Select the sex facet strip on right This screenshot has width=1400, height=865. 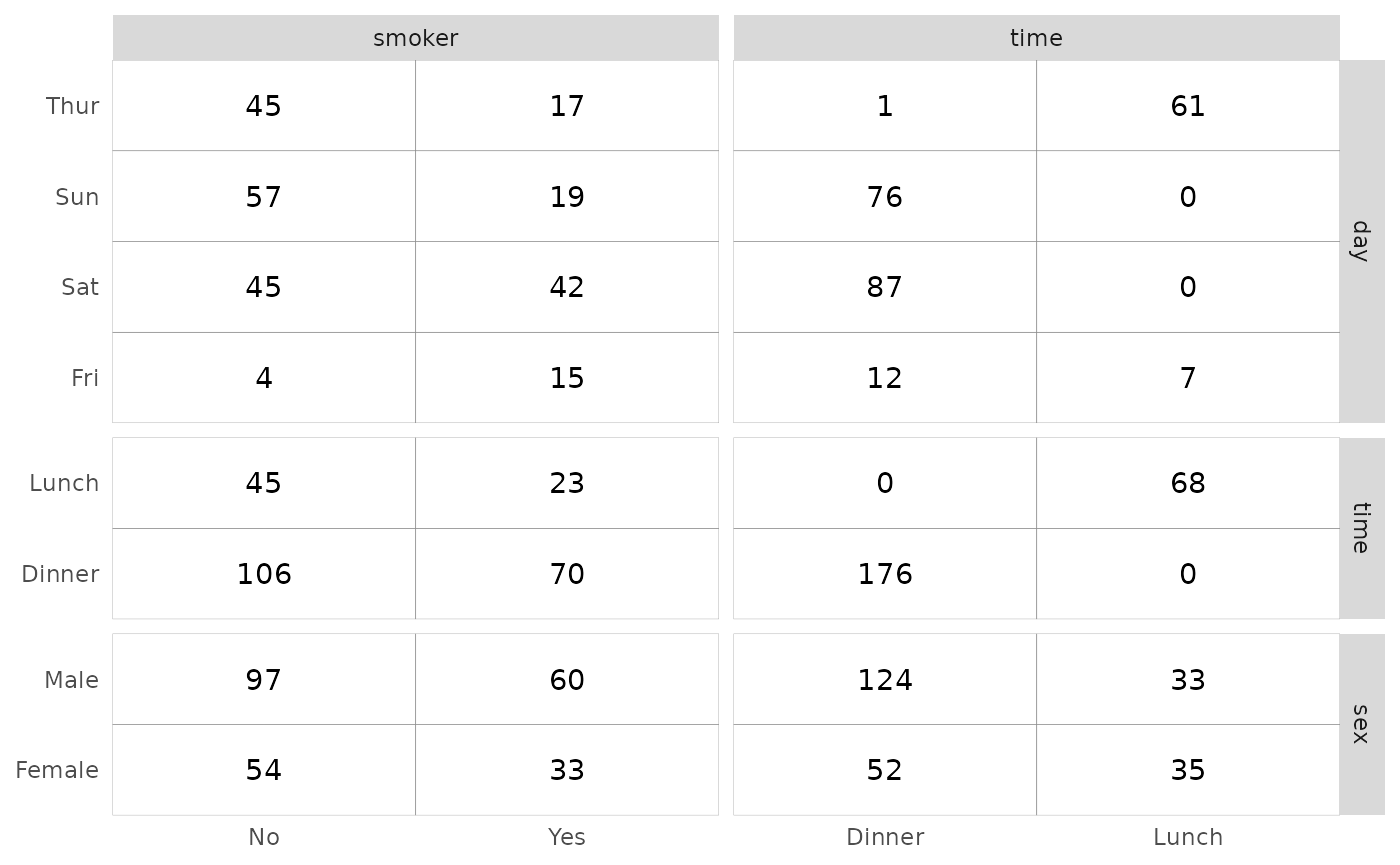[x=1361, y=724]
